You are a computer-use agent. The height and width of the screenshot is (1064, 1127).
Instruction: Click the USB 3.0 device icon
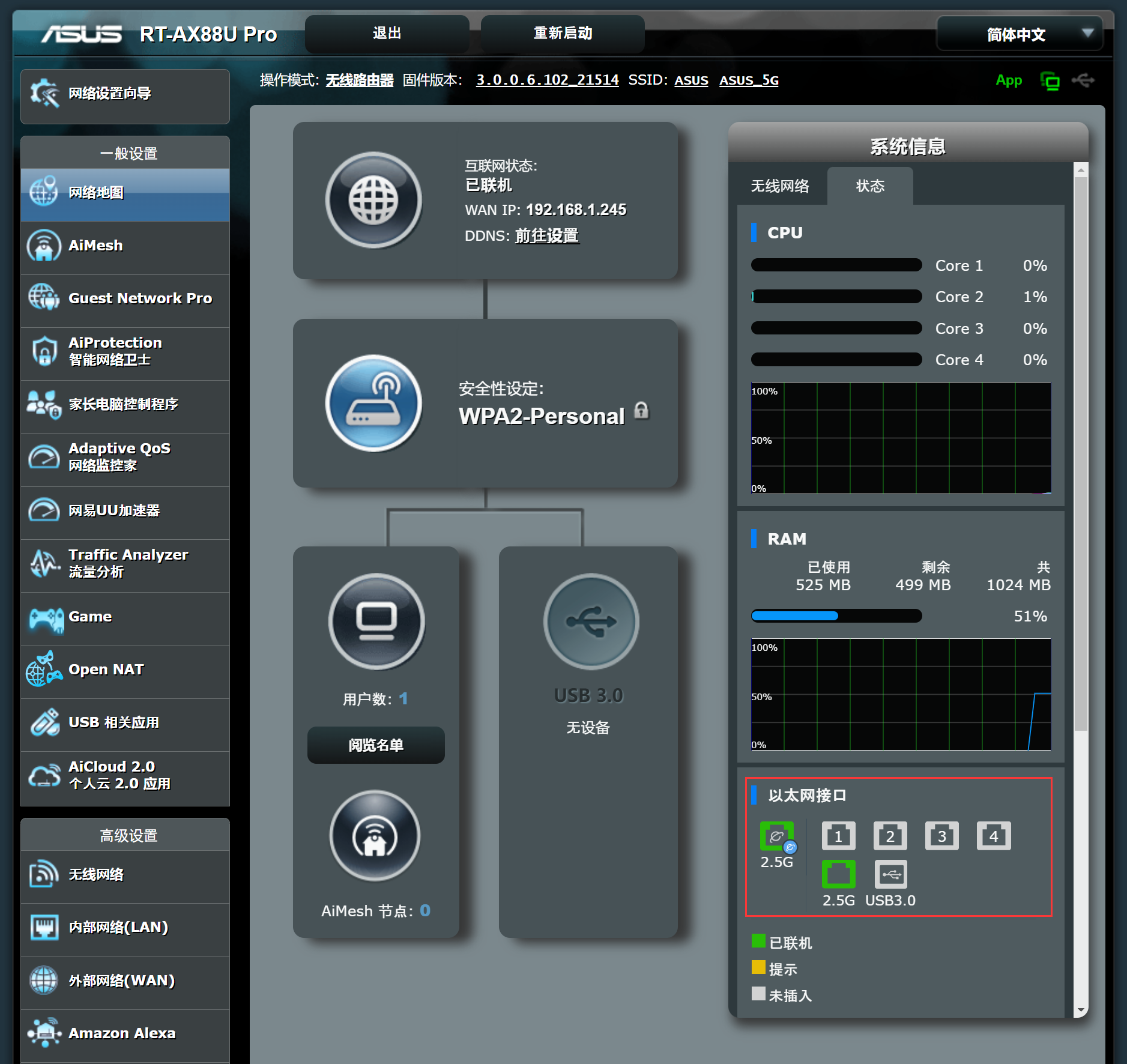click(591, 621)
